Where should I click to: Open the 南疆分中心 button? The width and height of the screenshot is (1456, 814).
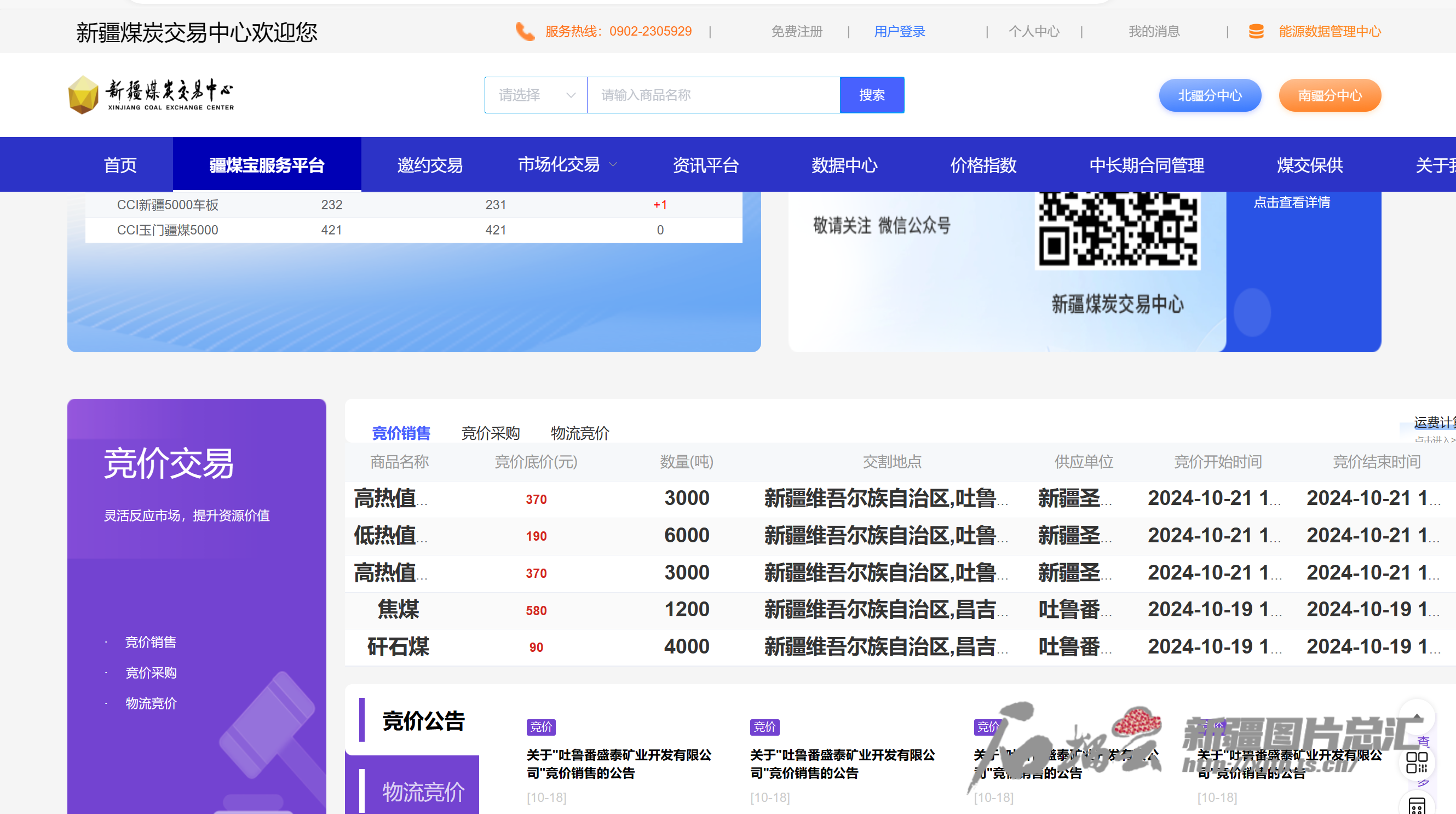click(x=1330, y=95)
